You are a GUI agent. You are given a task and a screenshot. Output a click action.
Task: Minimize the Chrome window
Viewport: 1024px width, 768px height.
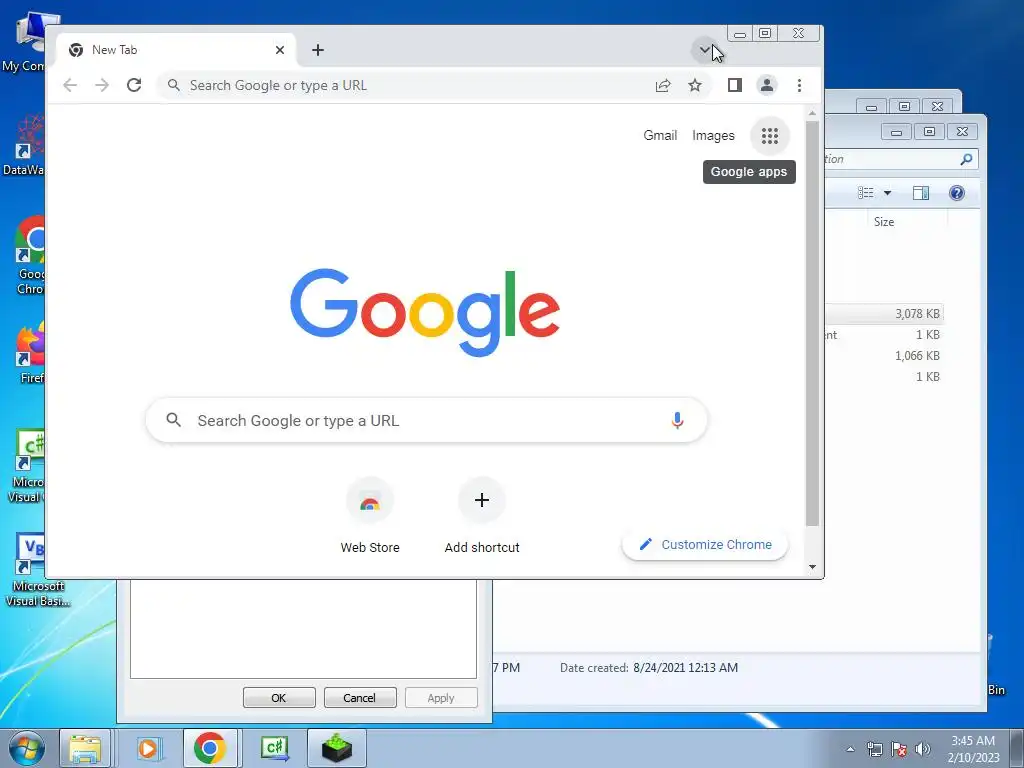coord(740,33)
